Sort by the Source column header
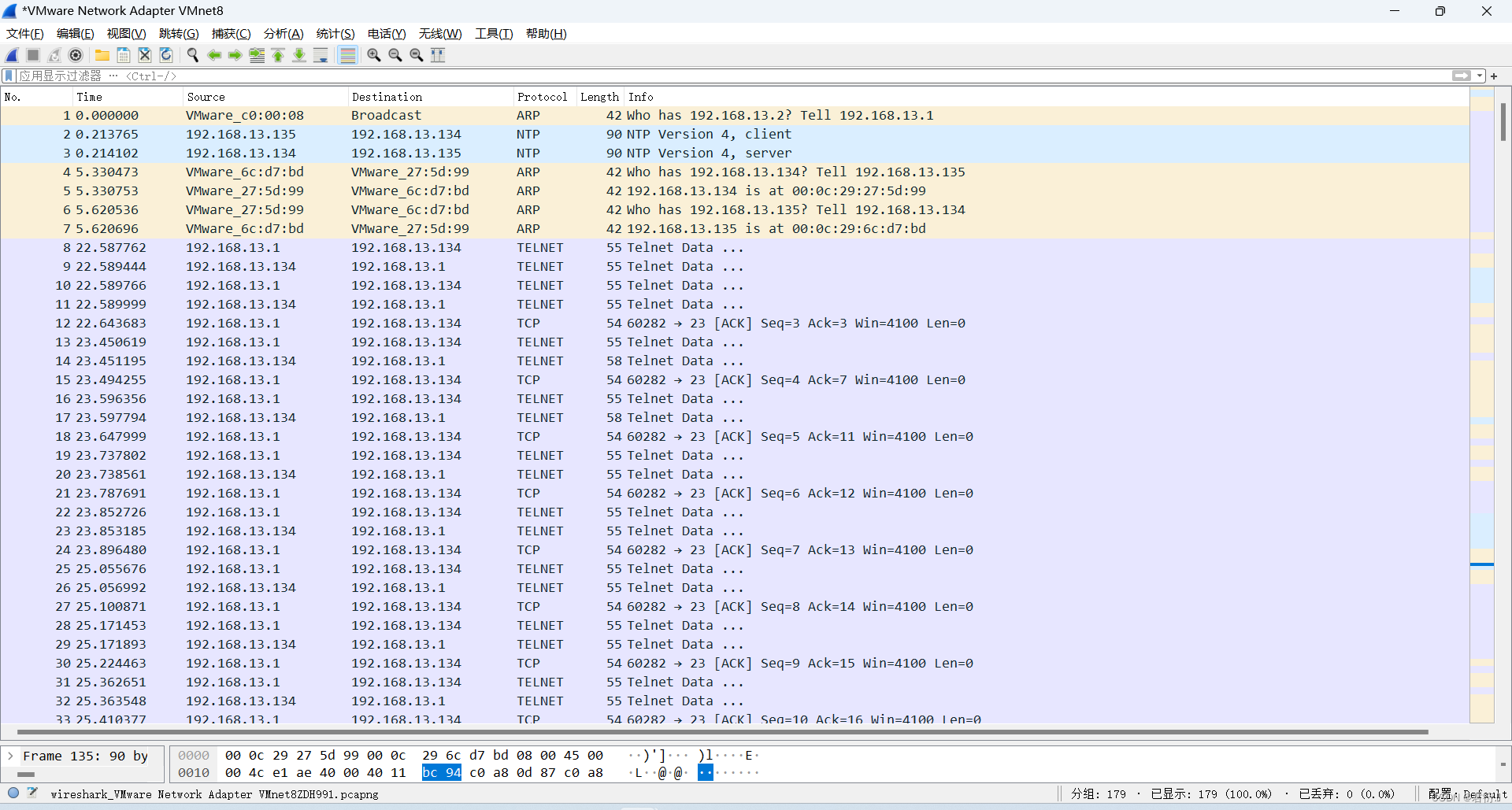The image size is (1512, 810). tap(265, 97)
